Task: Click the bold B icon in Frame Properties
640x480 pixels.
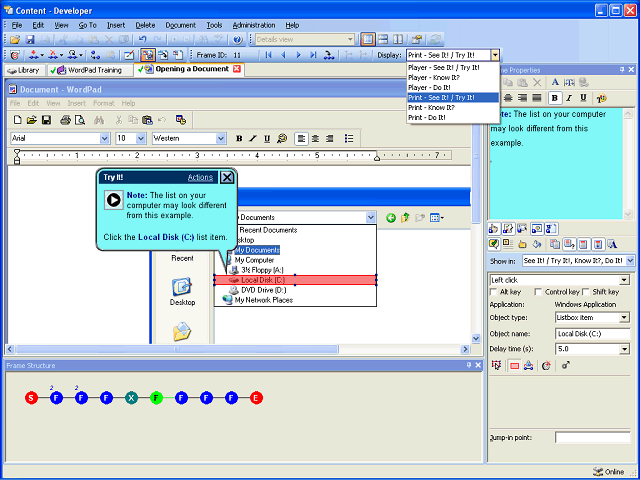Action: point(555,98)
